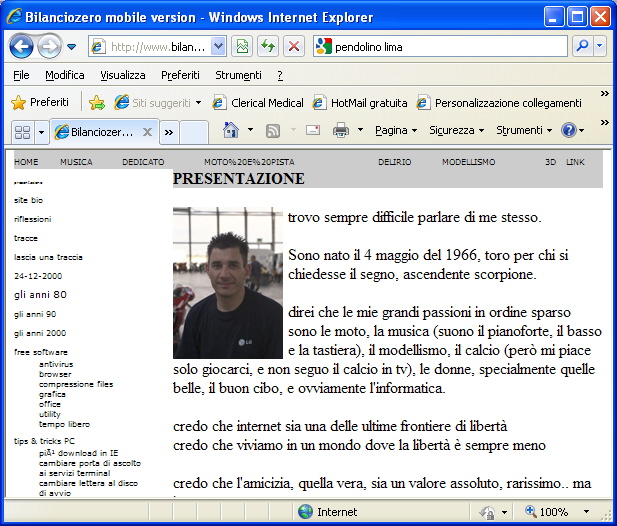Screen dimensions: 617x526
Task: Open the Strumenti menu in the menu bar
Action: (238, 75)
